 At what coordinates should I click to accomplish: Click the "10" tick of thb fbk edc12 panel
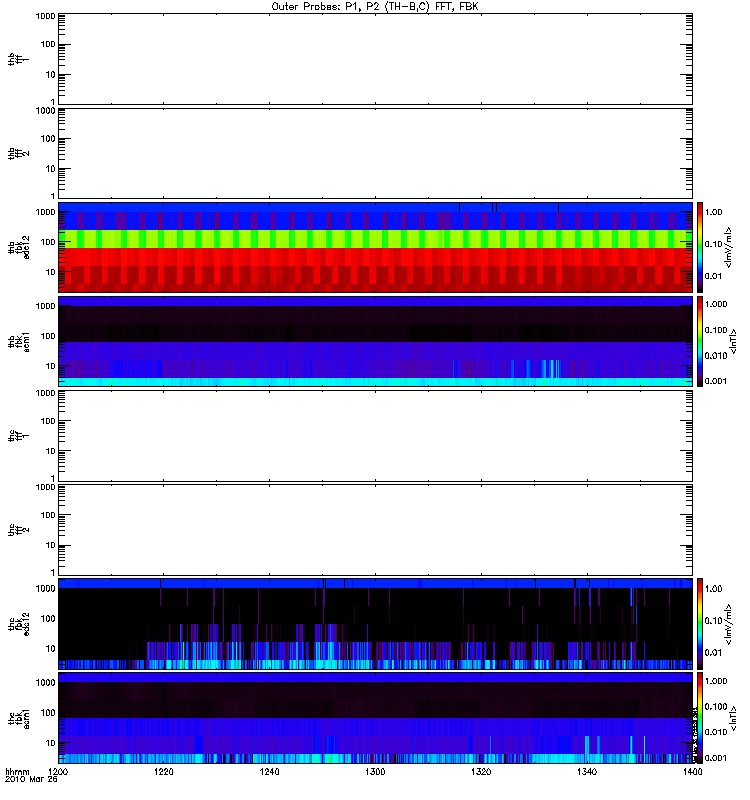(x=51, y=272)
